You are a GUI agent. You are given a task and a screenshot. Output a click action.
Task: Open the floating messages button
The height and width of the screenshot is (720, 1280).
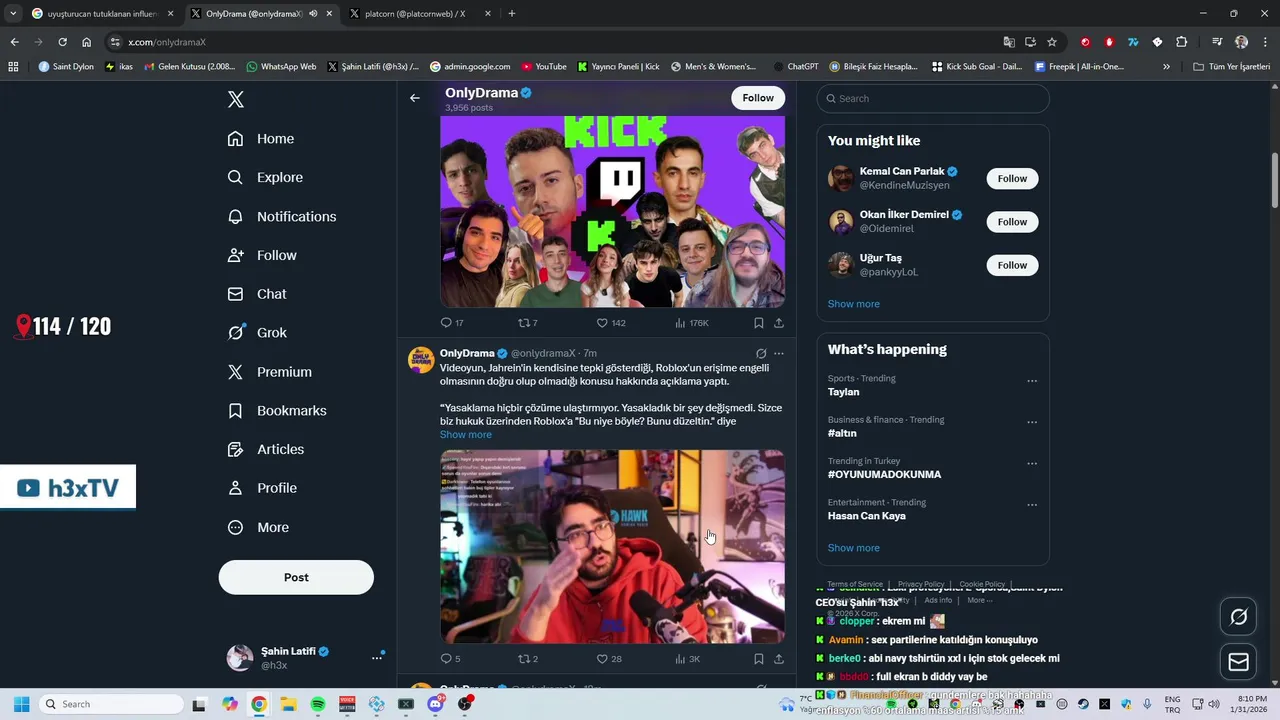tap(1239, 662)
